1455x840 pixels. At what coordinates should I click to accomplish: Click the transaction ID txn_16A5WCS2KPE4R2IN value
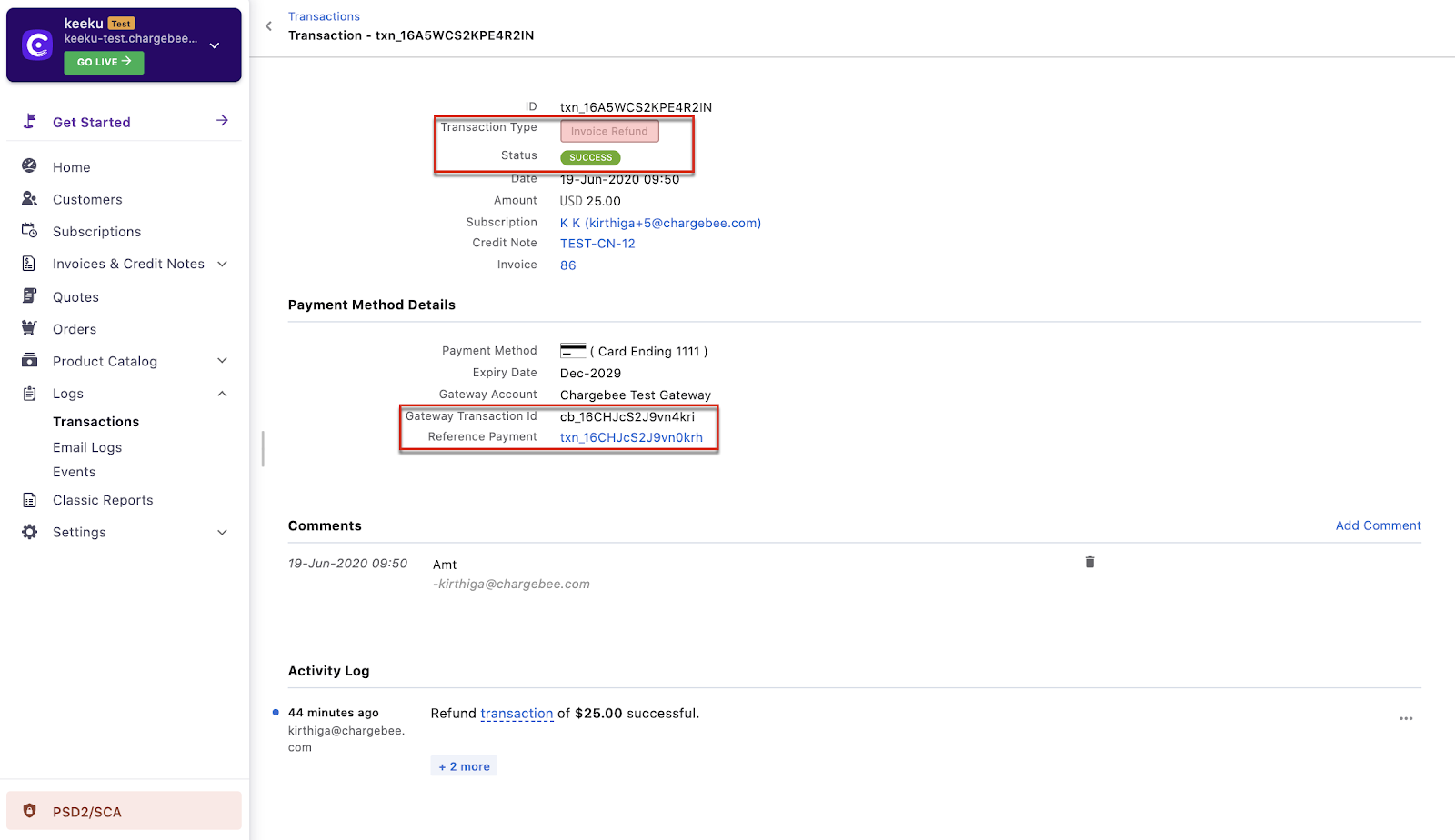coord(636,107)
